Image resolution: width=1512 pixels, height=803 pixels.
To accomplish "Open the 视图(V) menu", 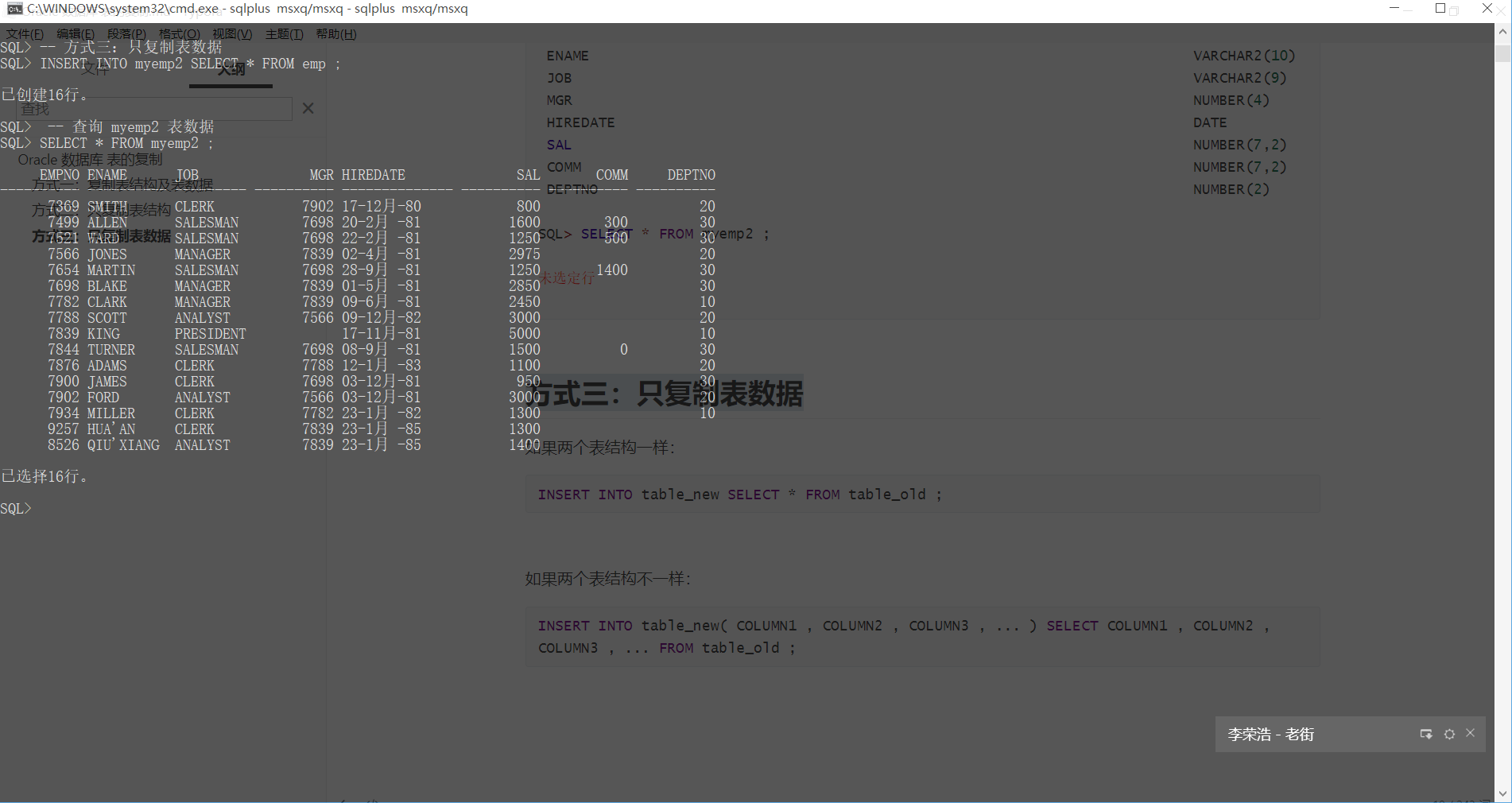I will [231, 33].
